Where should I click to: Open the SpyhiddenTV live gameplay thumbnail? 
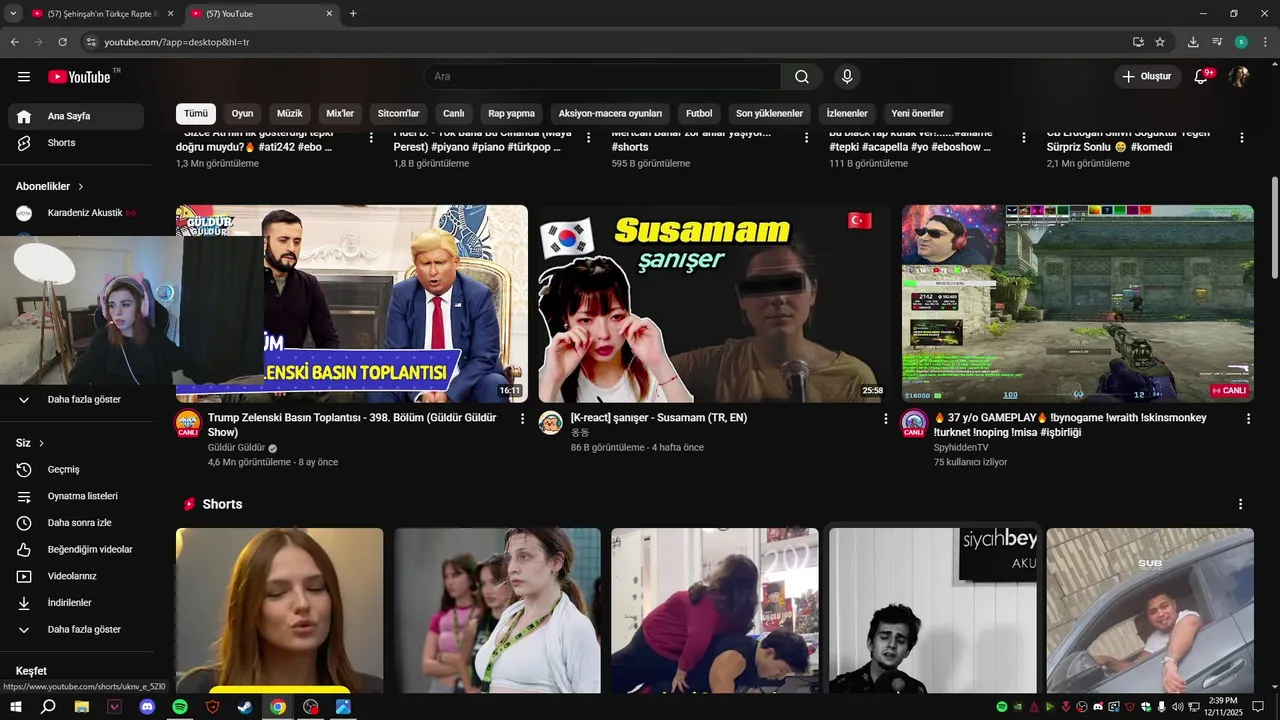[1078, 304]
